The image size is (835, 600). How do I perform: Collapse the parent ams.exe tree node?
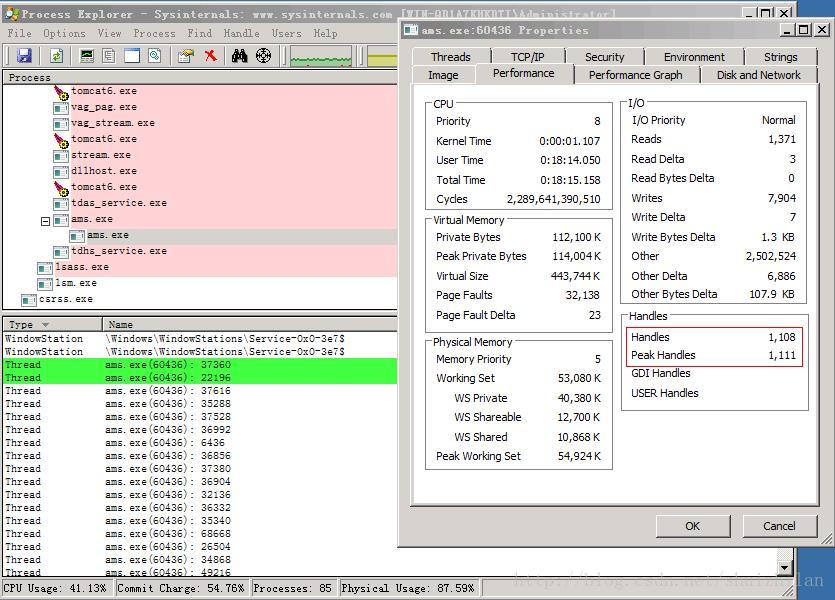45,220
